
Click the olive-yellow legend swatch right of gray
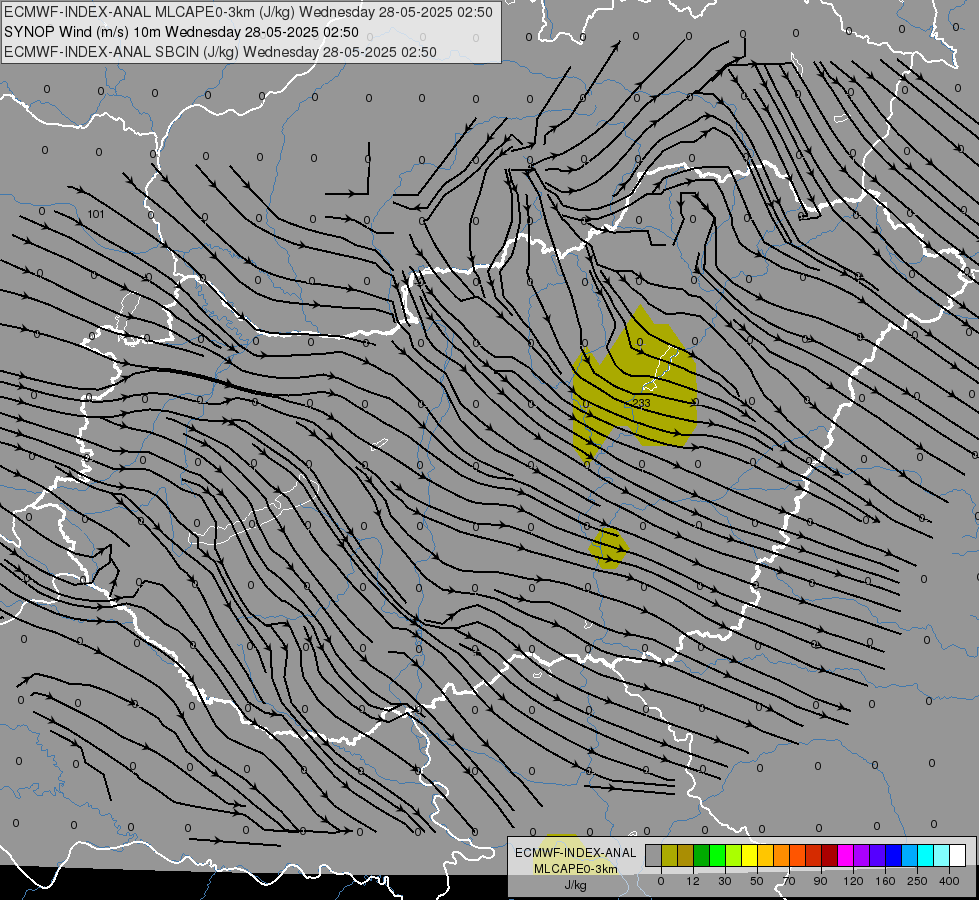[x=669, y=855]
